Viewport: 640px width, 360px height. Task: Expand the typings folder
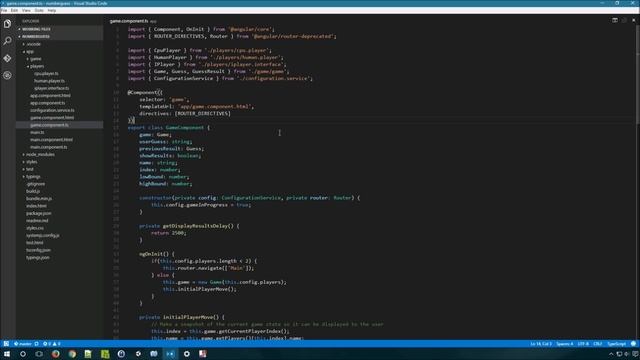(x=33, y=176)
